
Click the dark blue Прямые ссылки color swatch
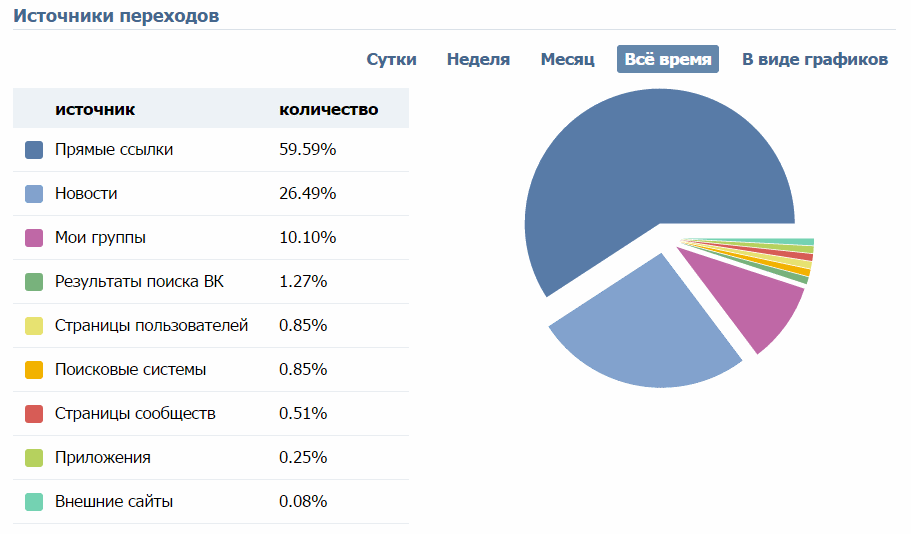34,150
